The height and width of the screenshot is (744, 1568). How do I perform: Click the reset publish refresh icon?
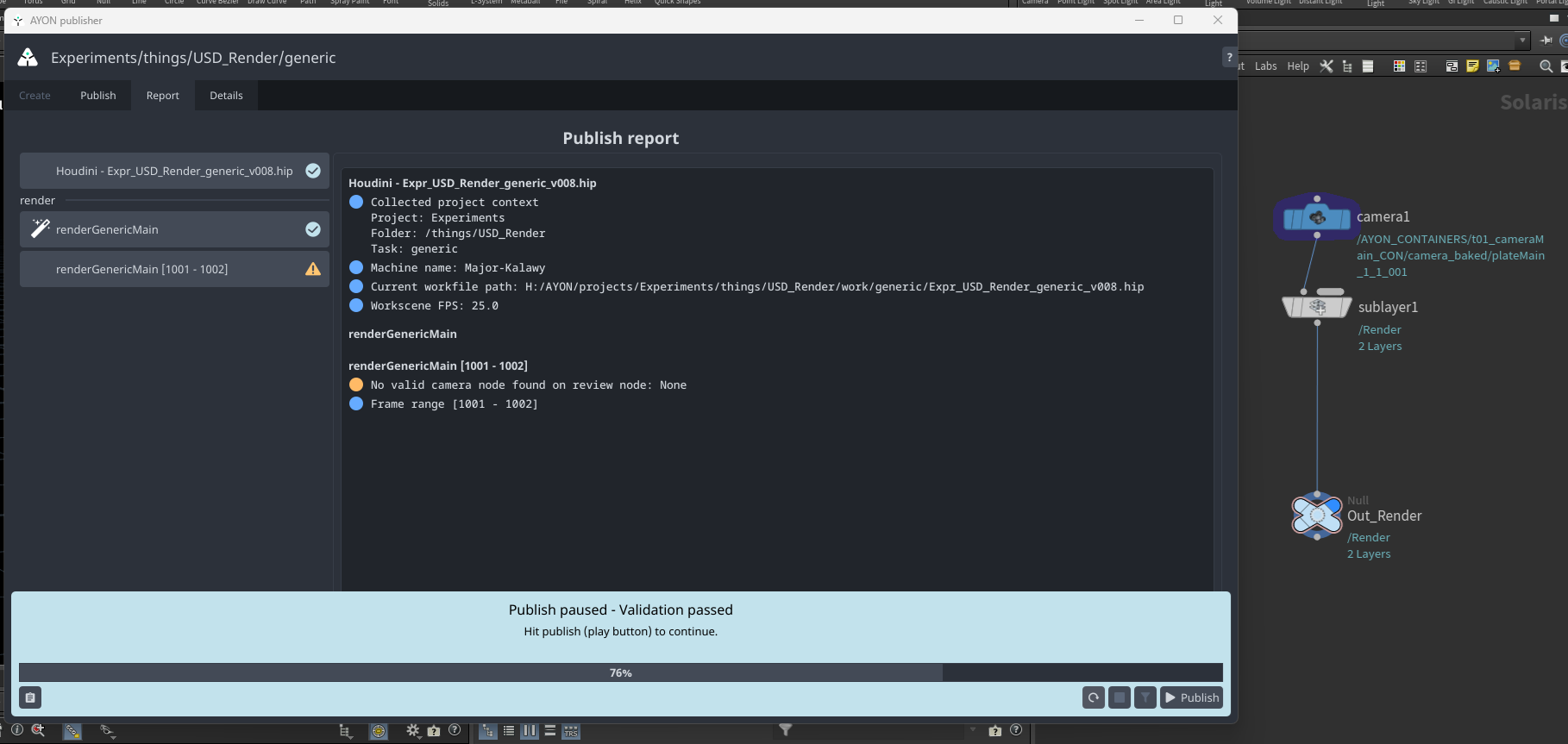pos(1094,697)
